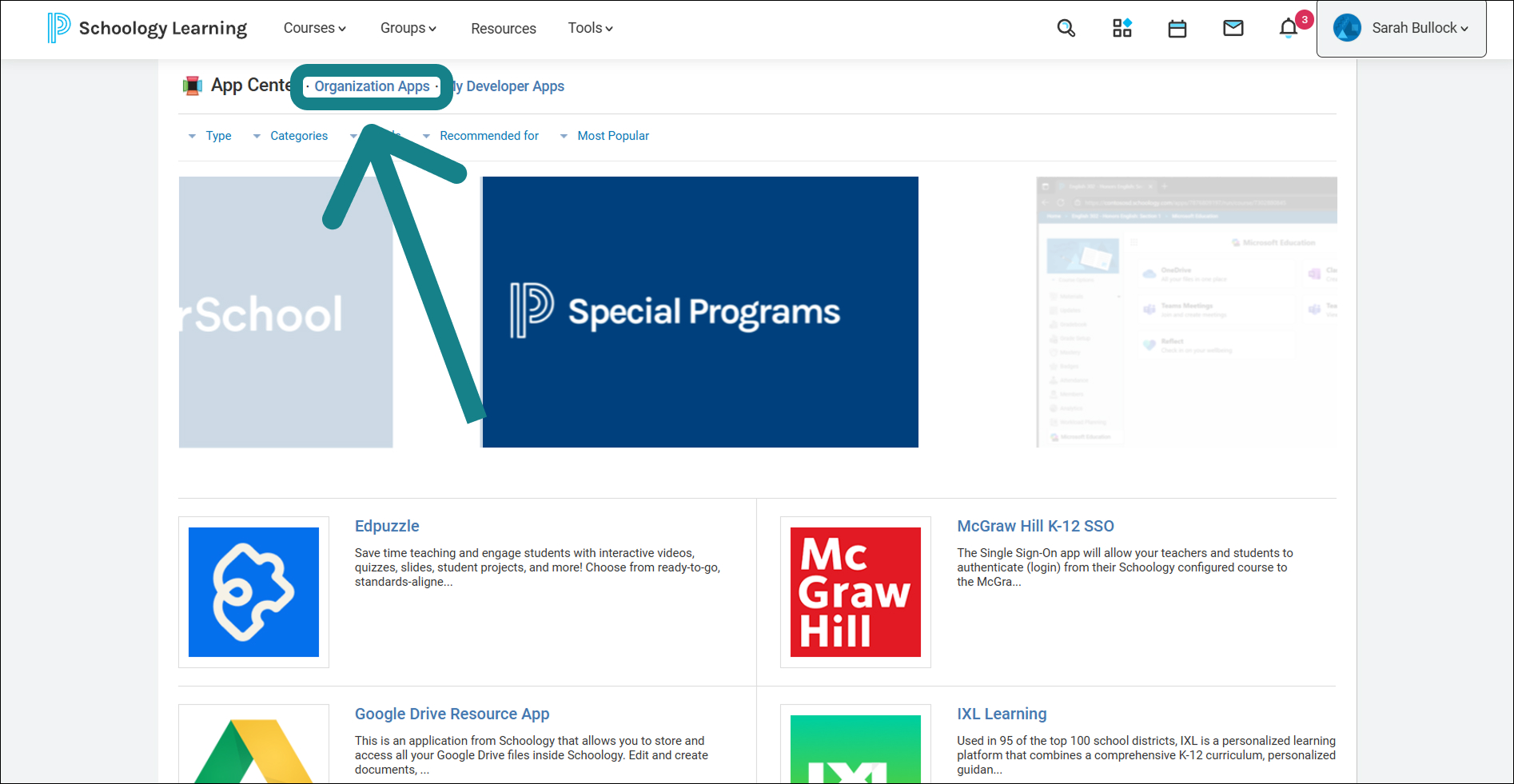Click the Edpuzzle description text

[538, 567]
